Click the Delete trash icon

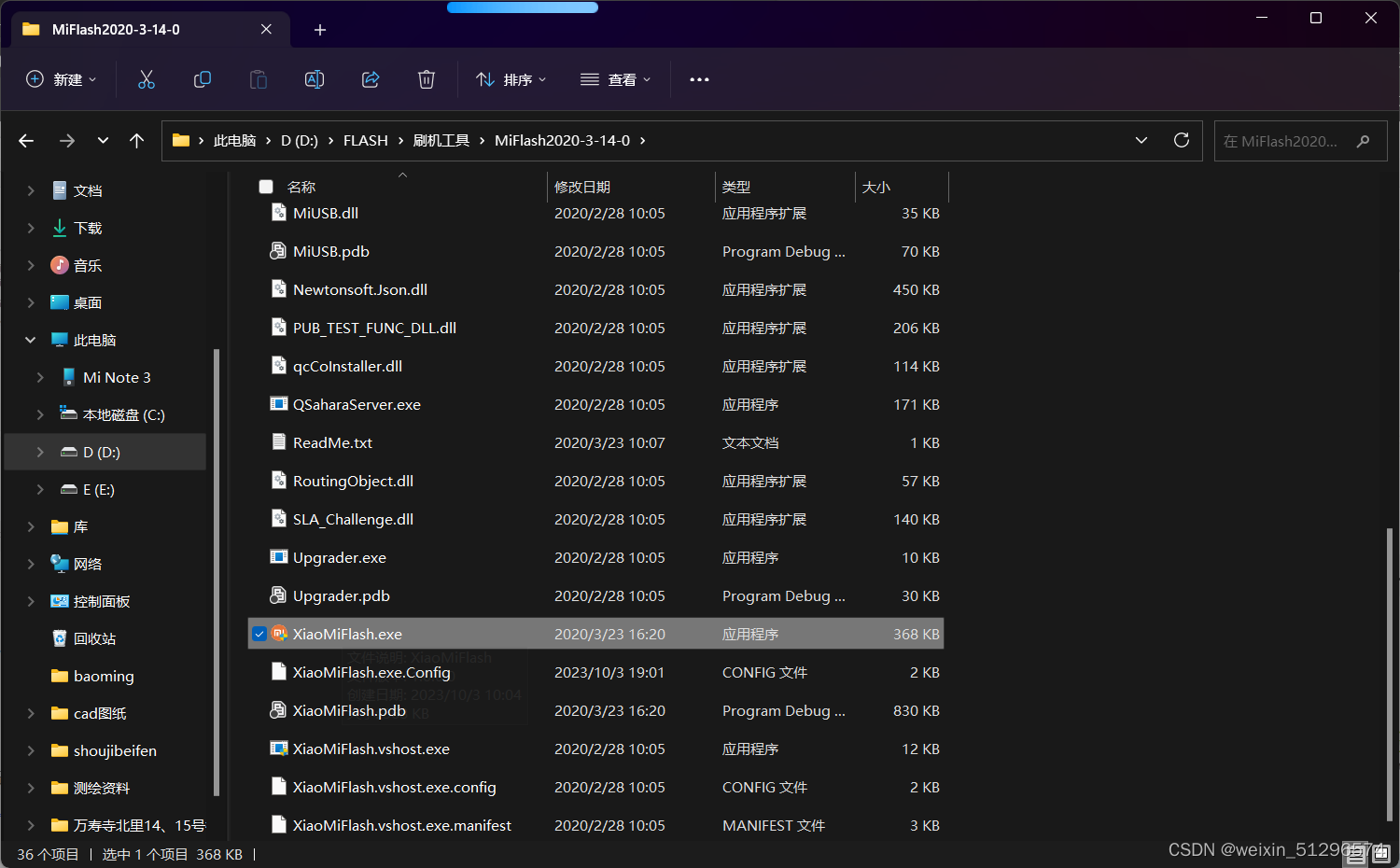427,79
